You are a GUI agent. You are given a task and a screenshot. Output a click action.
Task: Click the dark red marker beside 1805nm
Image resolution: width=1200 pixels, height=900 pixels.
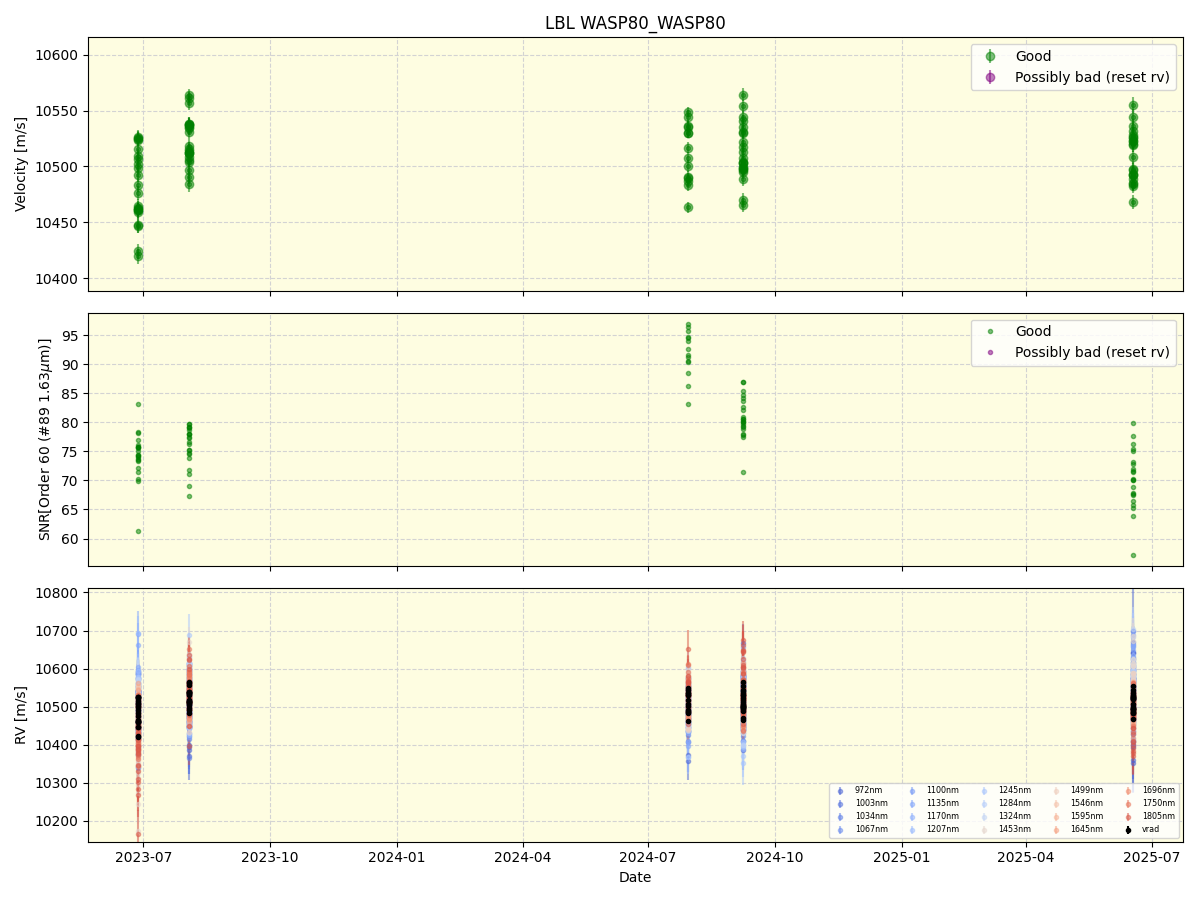1128,816
